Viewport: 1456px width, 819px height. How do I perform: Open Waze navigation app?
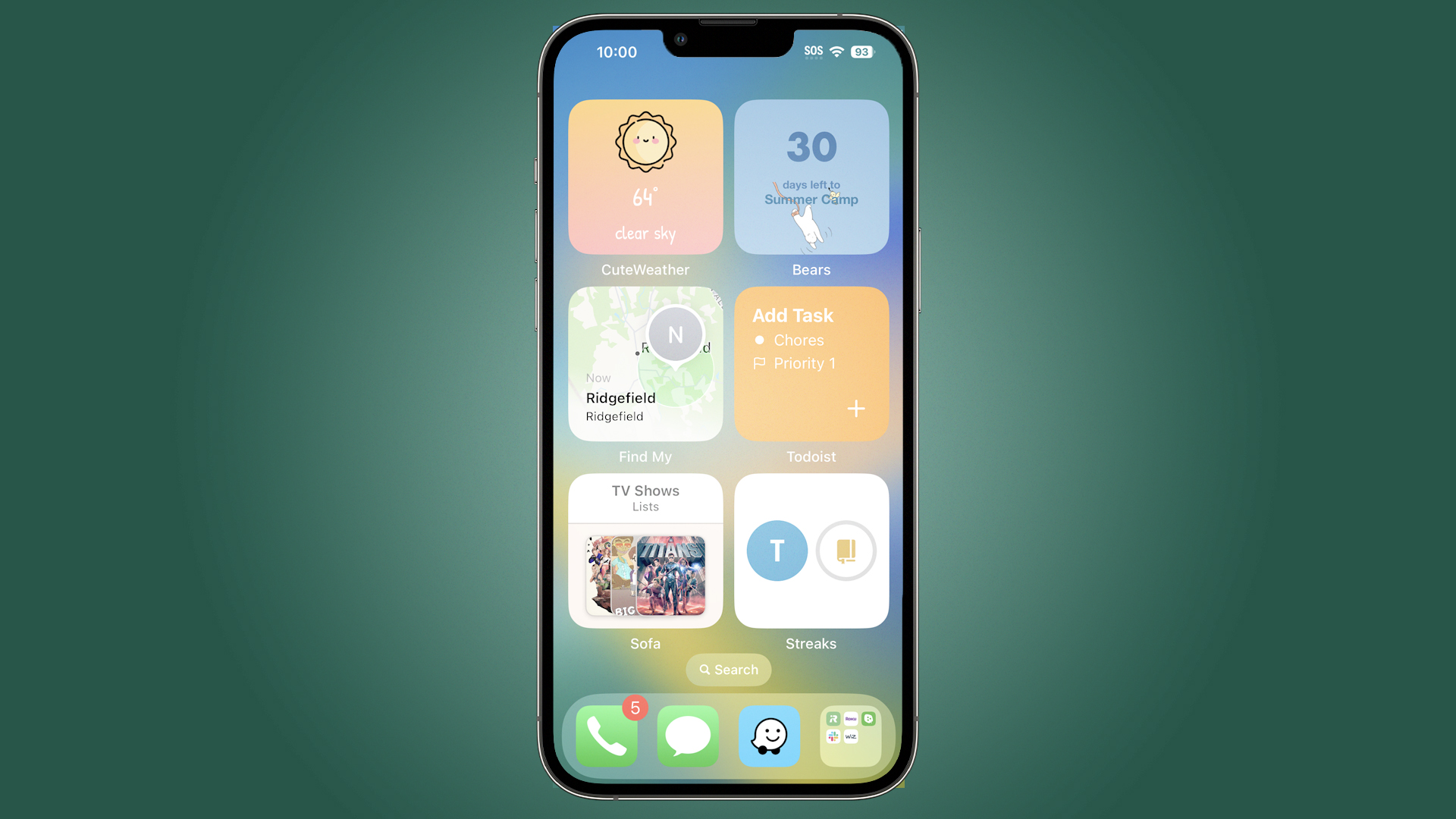pos(769,735)
